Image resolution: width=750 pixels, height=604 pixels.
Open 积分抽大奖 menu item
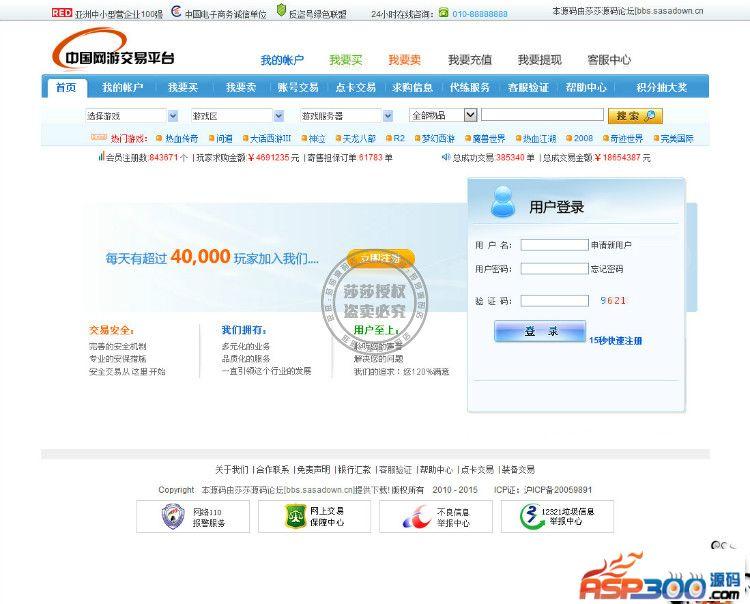point(662,88)
